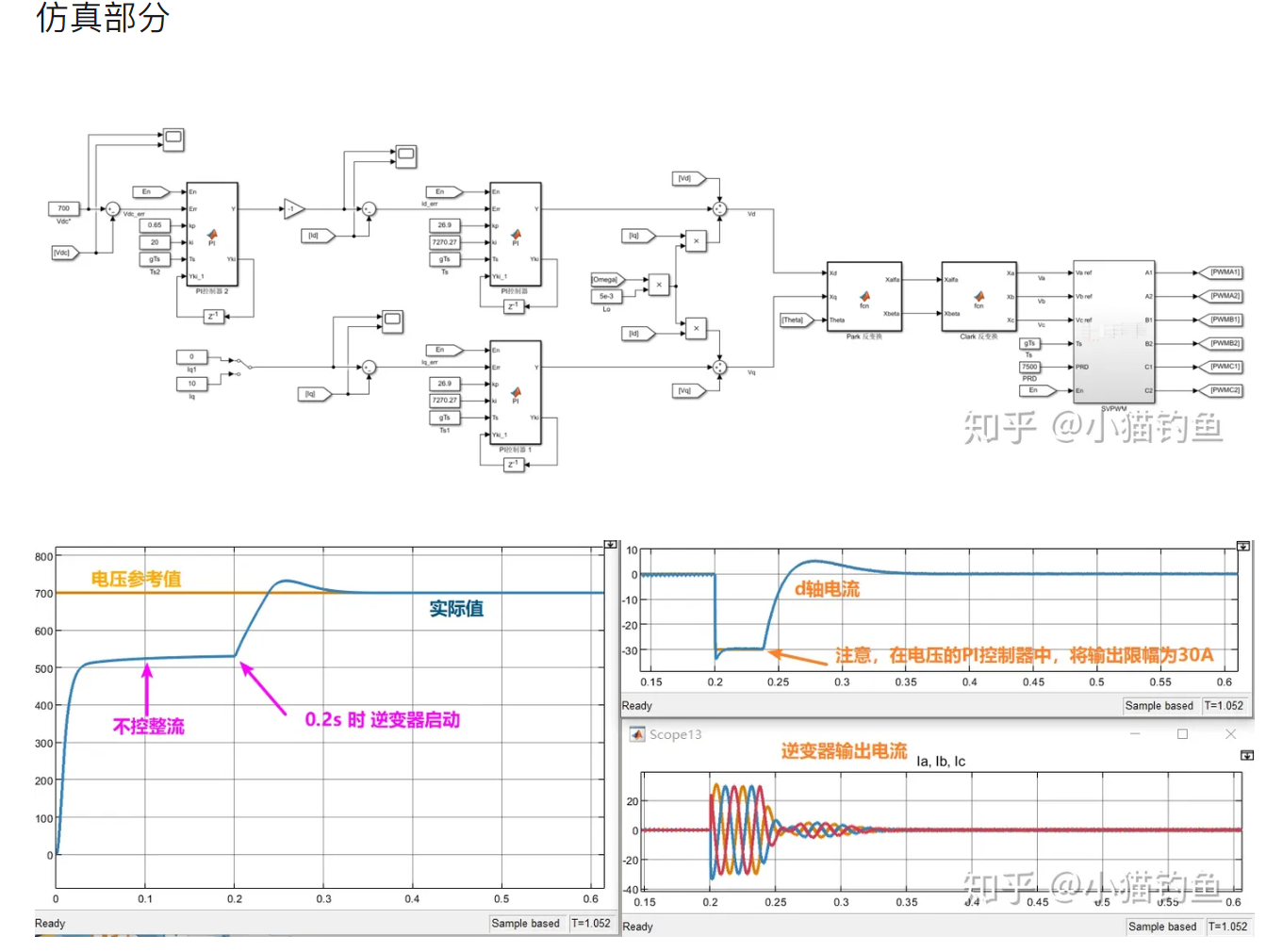Expand the Scope13 hidden toolbar arrow

pyautogui.click(x=1246, y=755)
